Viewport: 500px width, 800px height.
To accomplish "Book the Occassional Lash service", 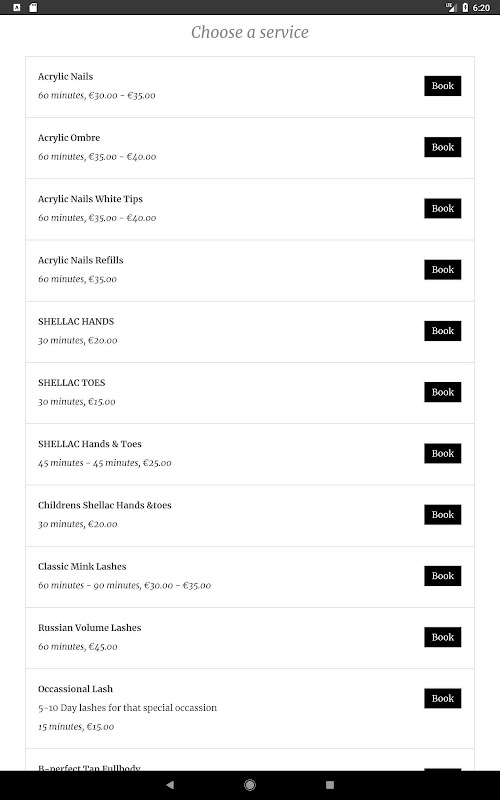I will (442, 698).
